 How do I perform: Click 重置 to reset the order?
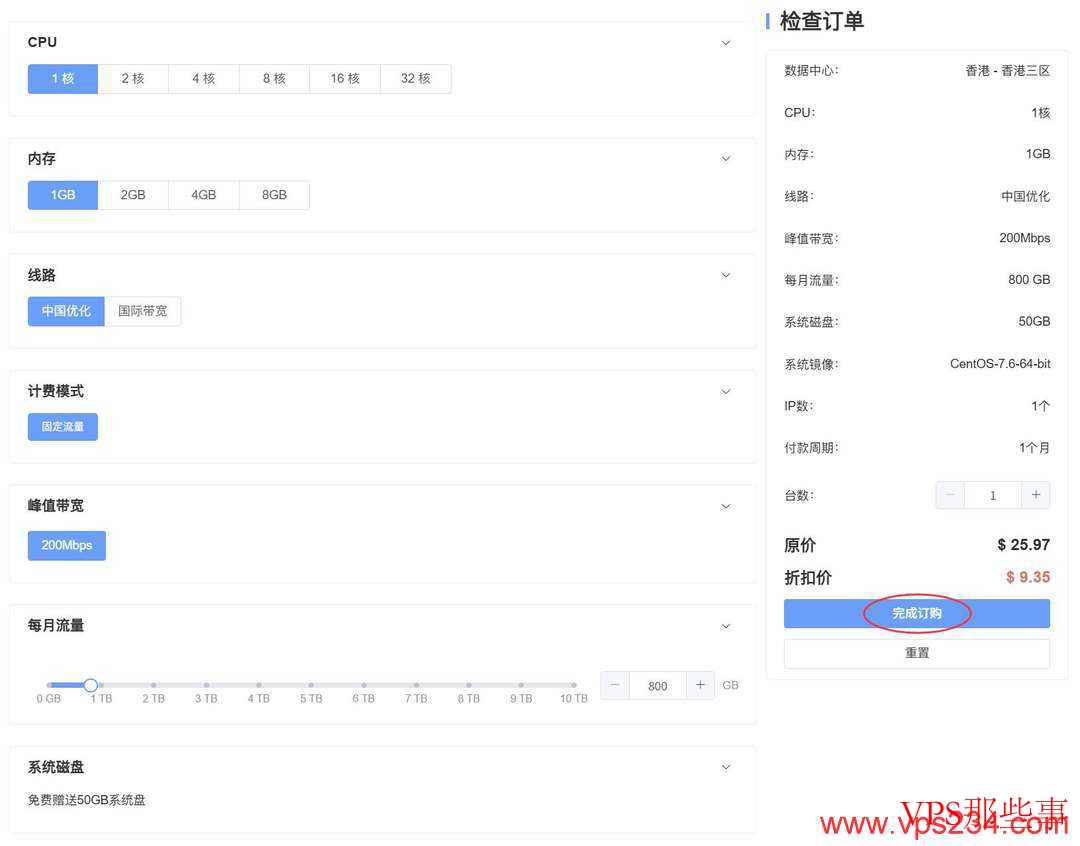[916, 652]
